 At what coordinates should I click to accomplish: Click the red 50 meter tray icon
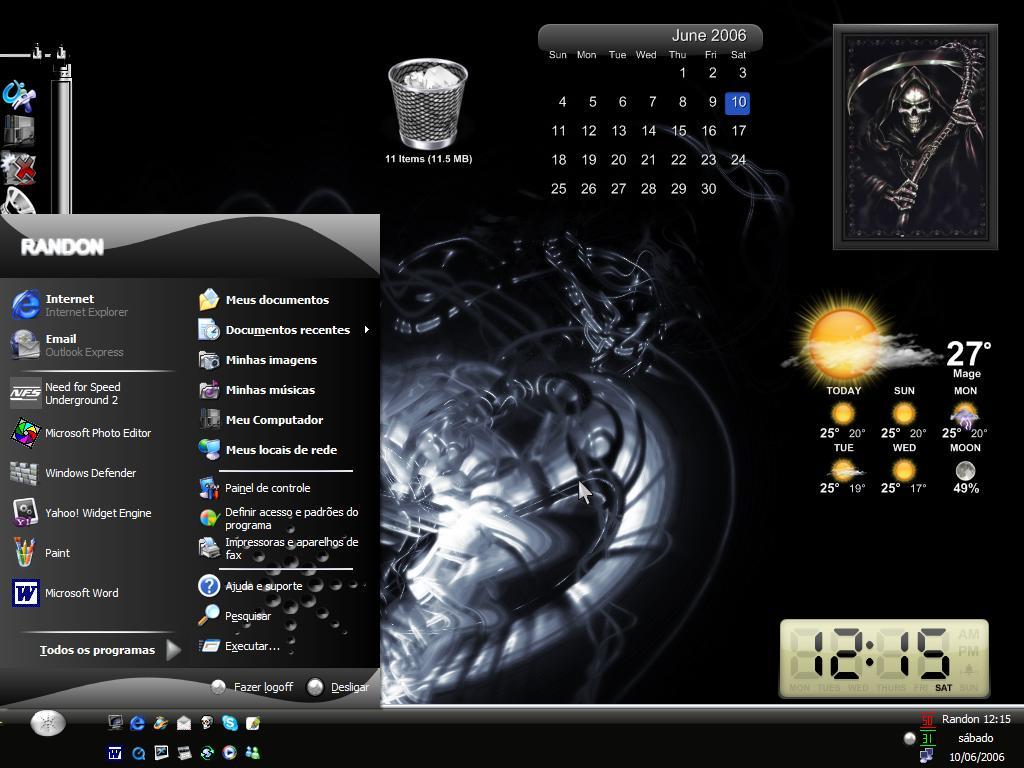point(927,720)
